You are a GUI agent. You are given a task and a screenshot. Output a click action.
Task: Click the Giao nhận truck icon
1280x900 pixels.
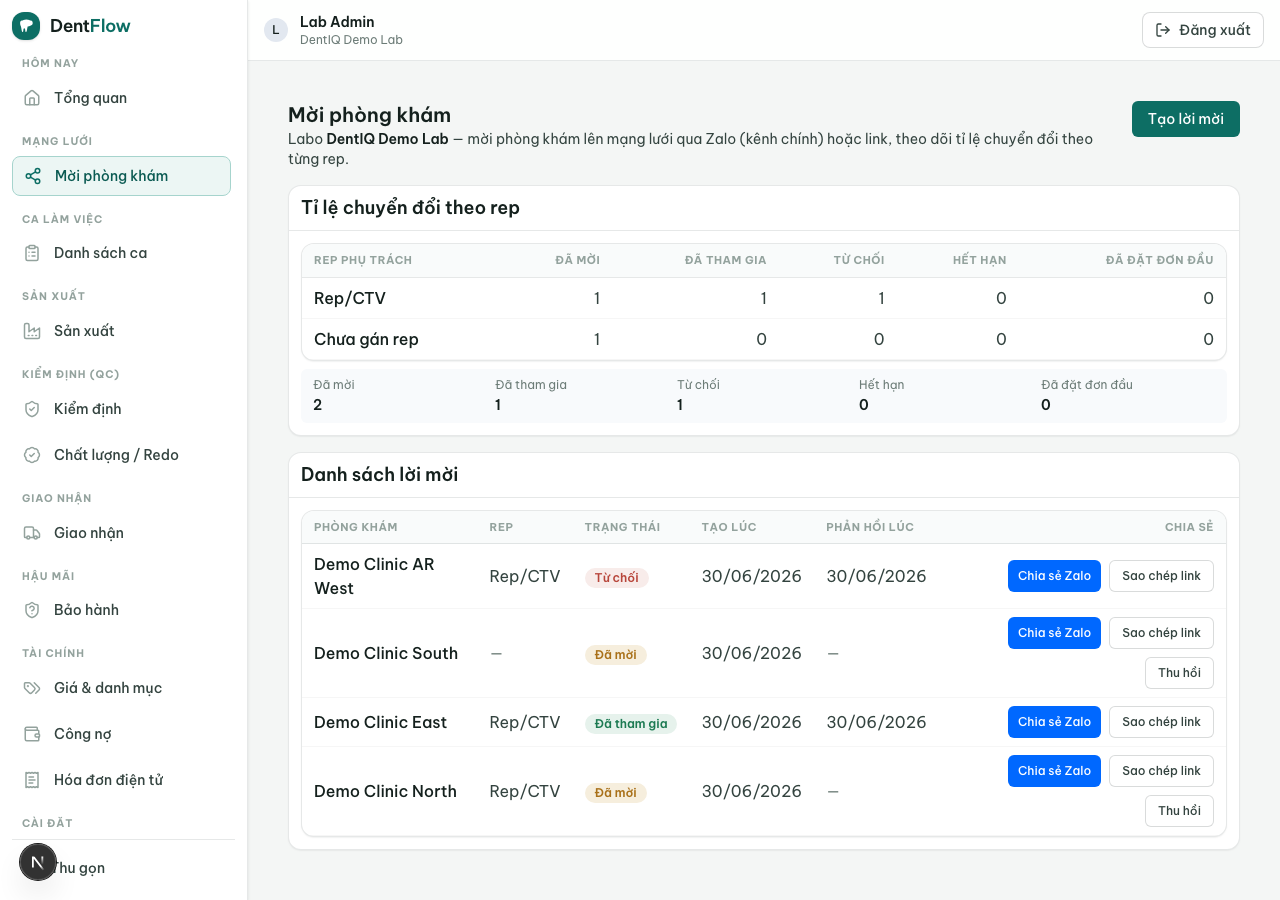pyautogui.click(x=32, y=533)
